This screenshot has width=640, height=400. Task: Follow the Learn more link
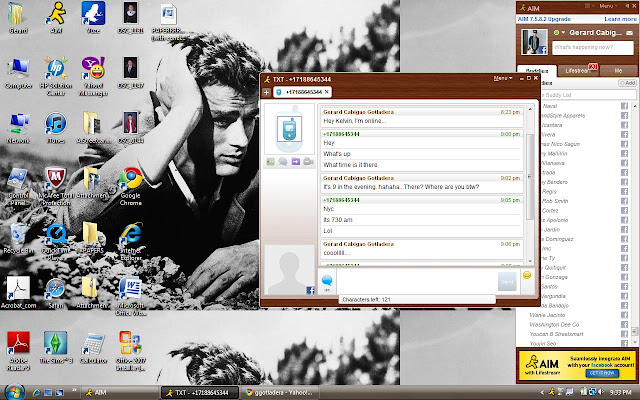(x=620, y=19)
